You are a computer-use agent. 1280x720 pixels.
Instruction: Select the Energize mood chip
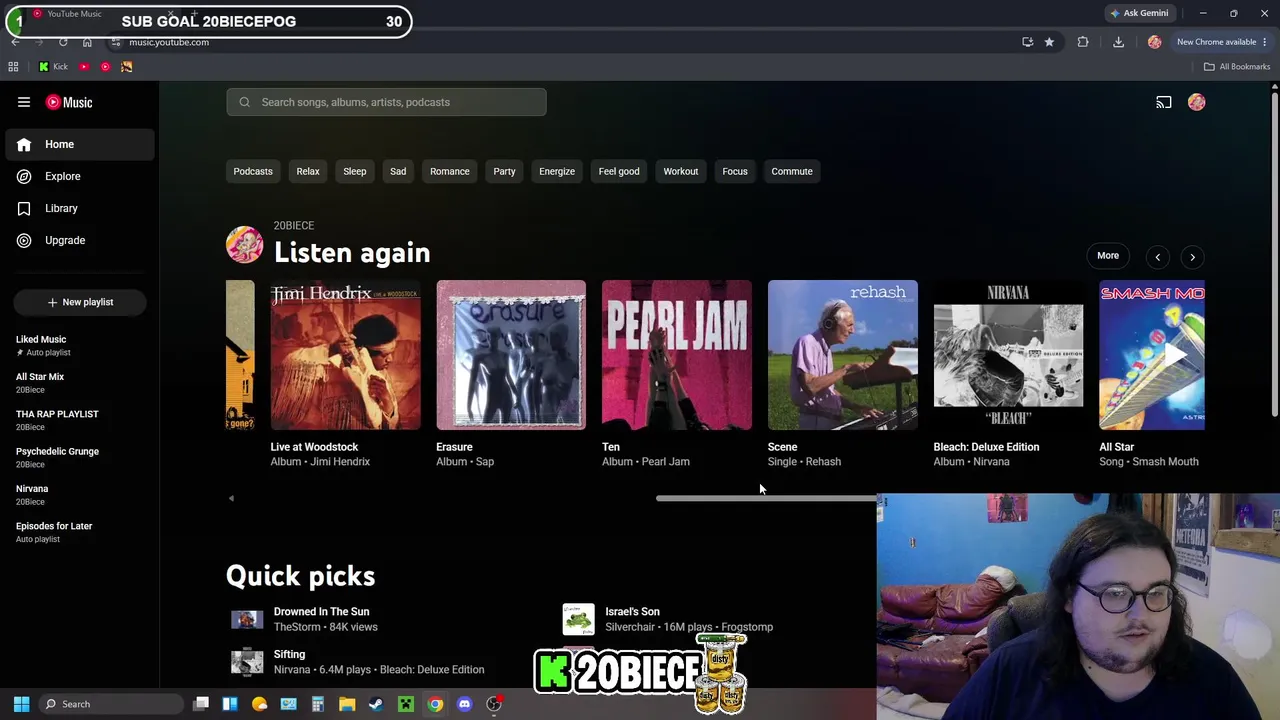pos(557,171)
